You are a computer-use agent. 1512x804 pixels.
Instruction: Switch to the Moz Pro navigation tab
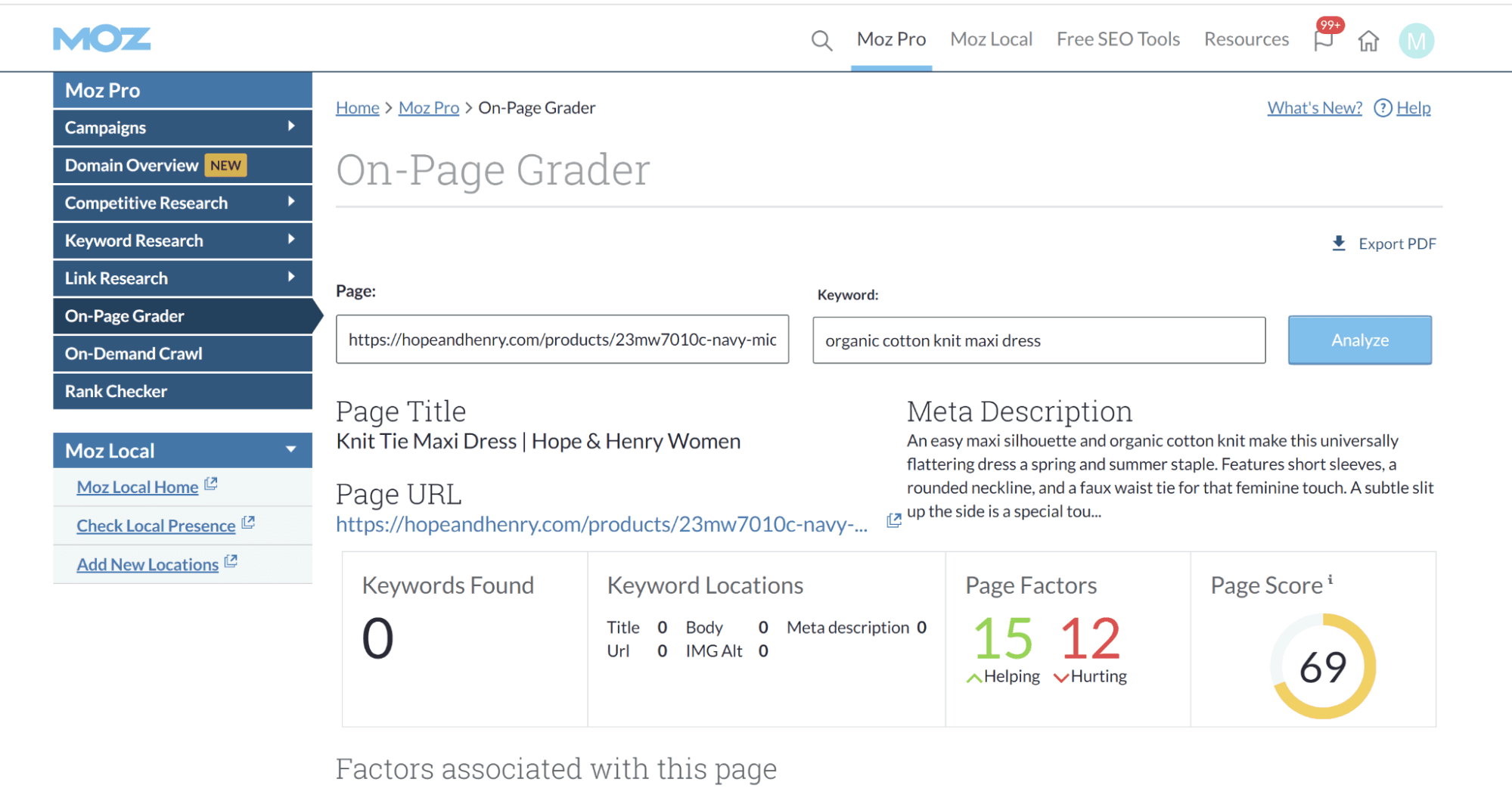point(891,39)
